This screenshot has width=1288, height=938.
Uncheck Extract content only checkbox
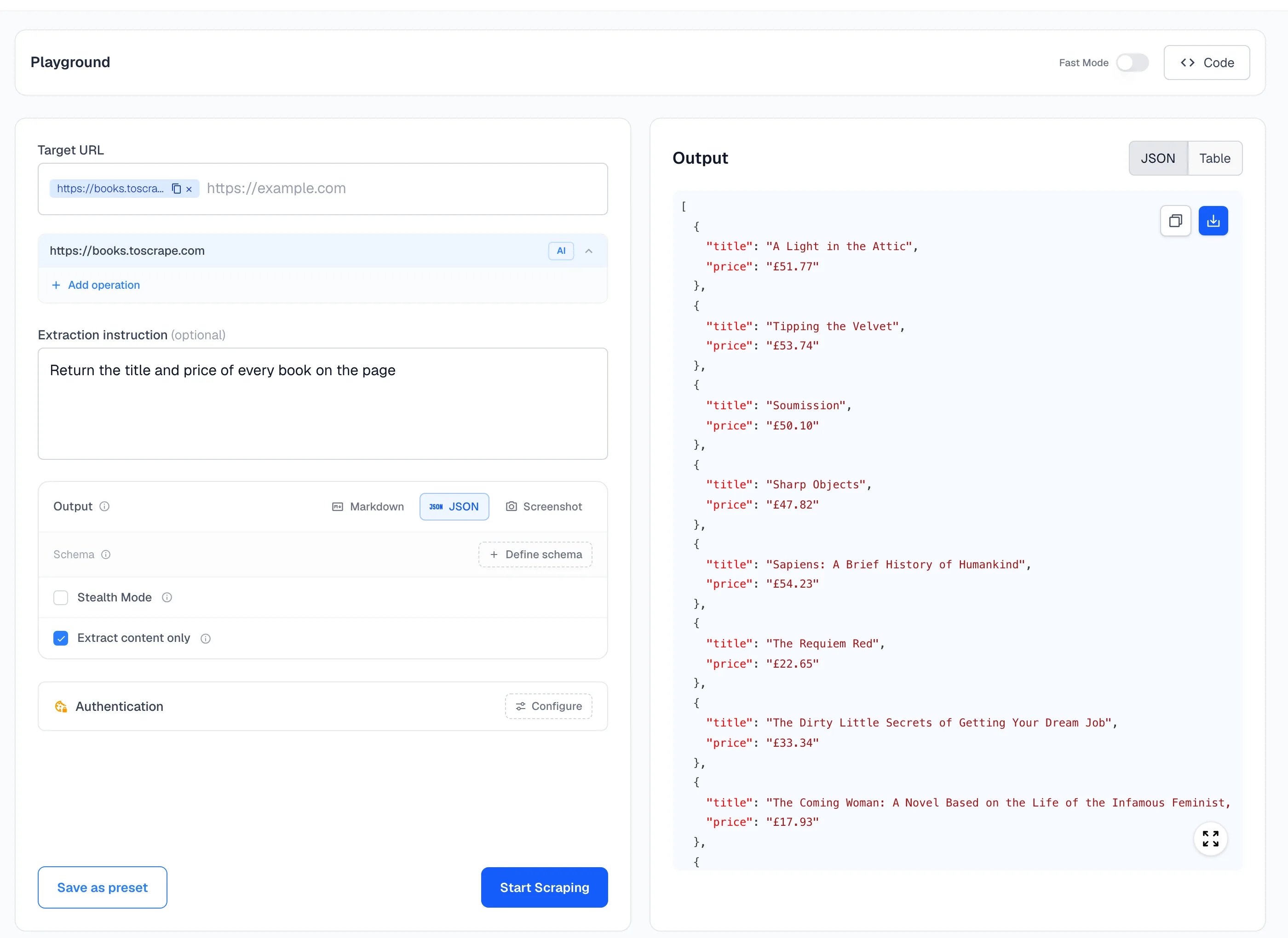click(x=61, y=638)
